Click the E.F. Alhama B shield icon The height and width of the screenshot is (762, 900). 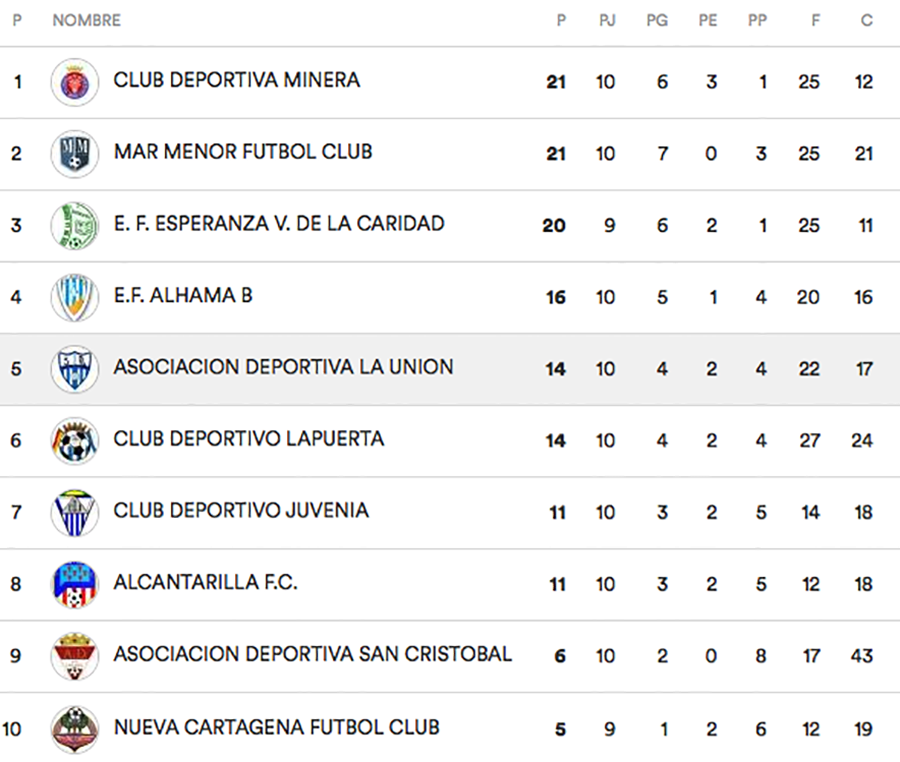(x=75, y=298)
